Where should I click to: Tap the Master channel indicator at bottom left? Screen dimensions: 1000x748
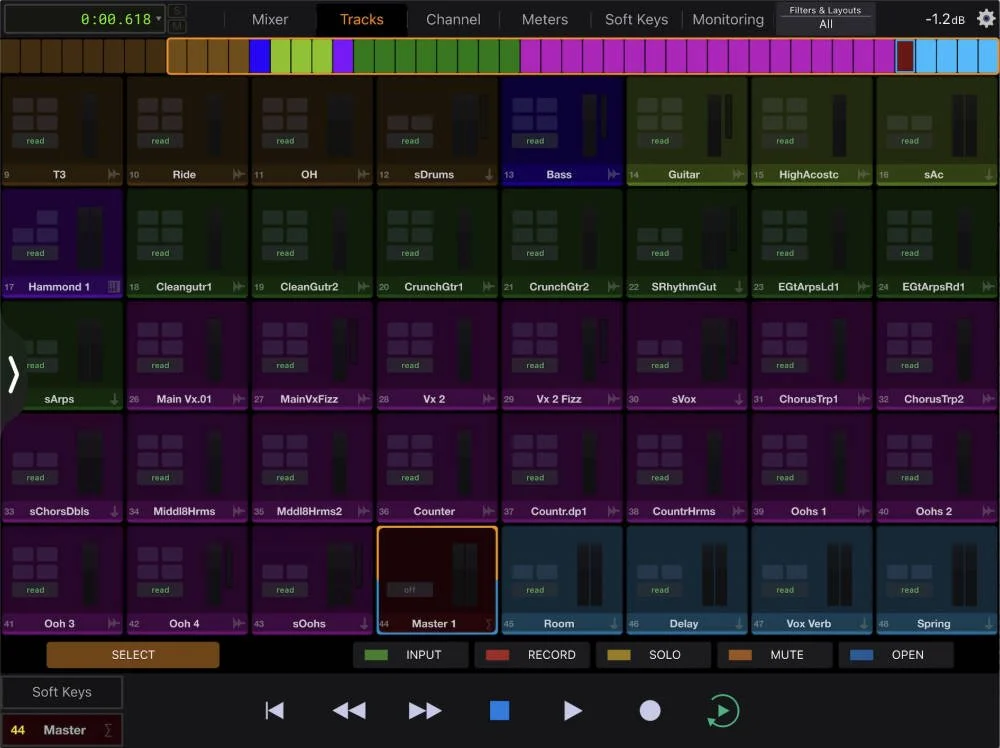point(62,730)
